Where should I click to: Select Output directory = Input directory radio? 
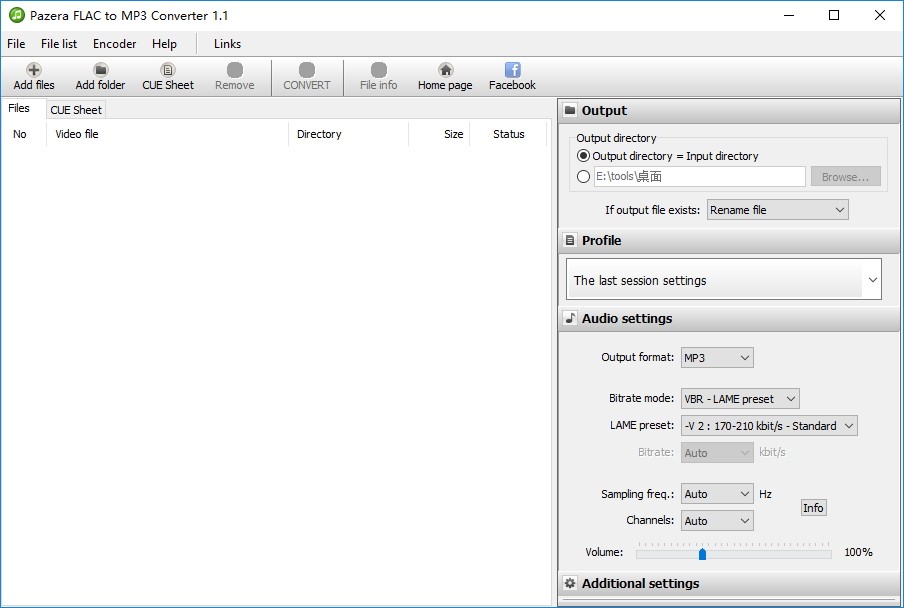click(583, 156)
